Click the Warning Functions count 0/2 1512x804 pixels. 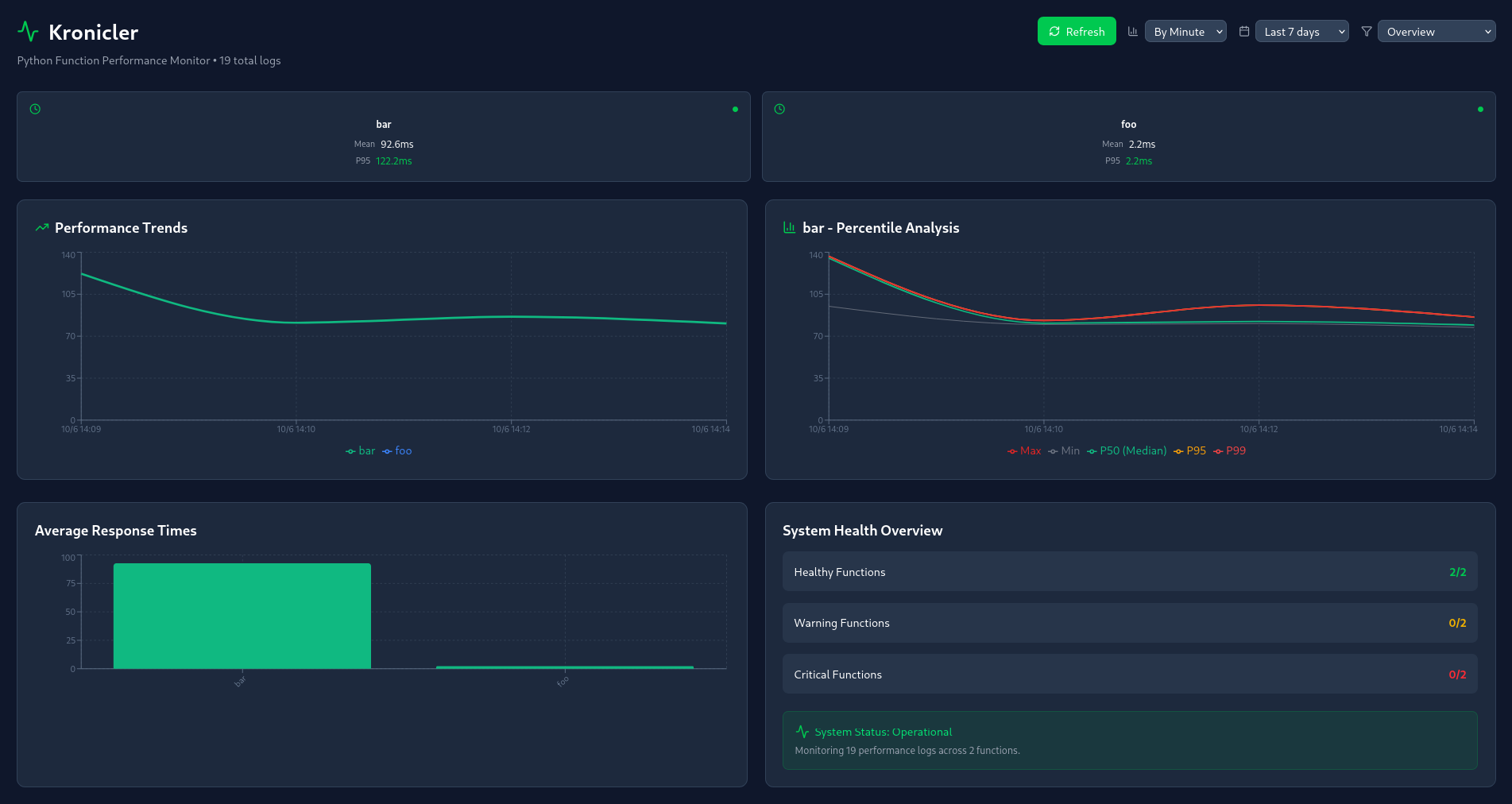tap(1457, 623)
